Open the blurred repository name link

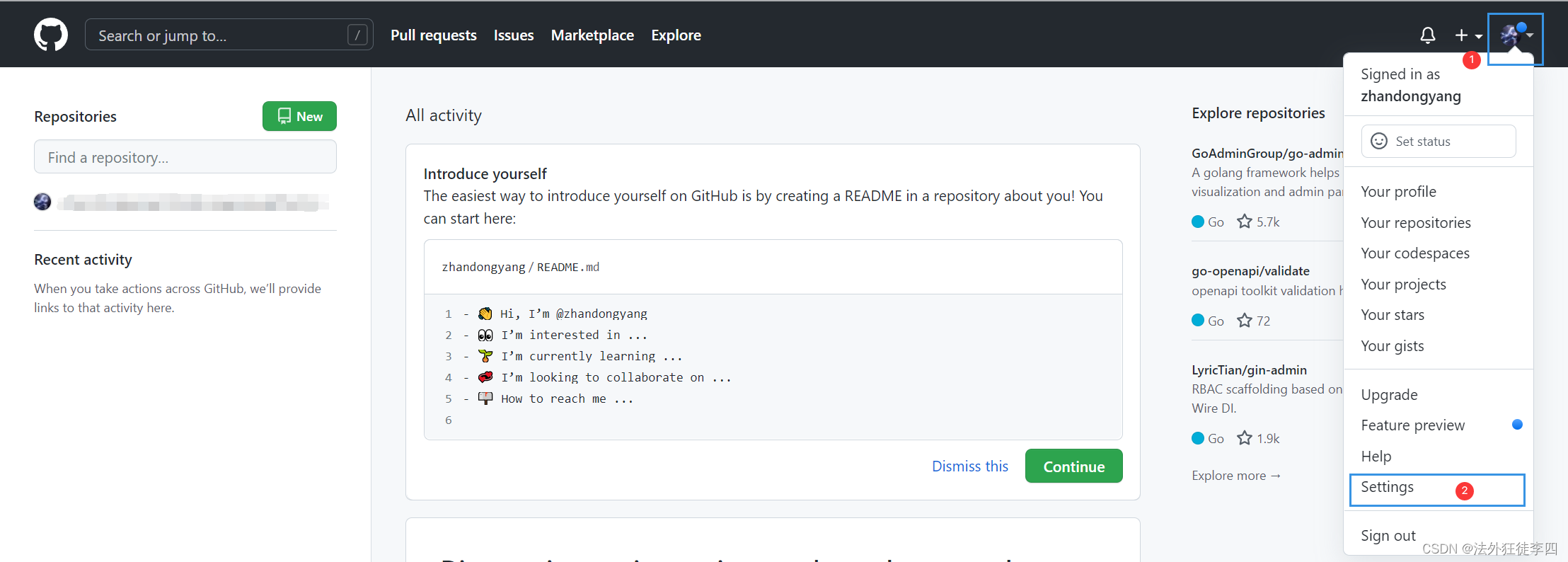tap(193, 202)
